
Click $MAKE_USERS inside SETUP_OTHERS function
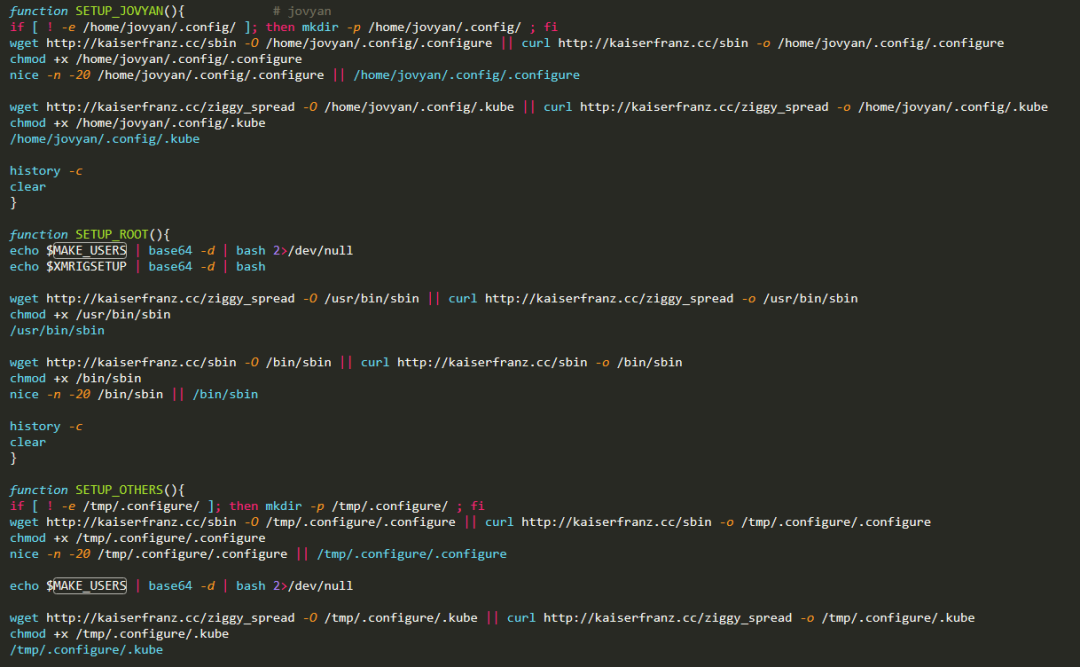coord(87,586)
